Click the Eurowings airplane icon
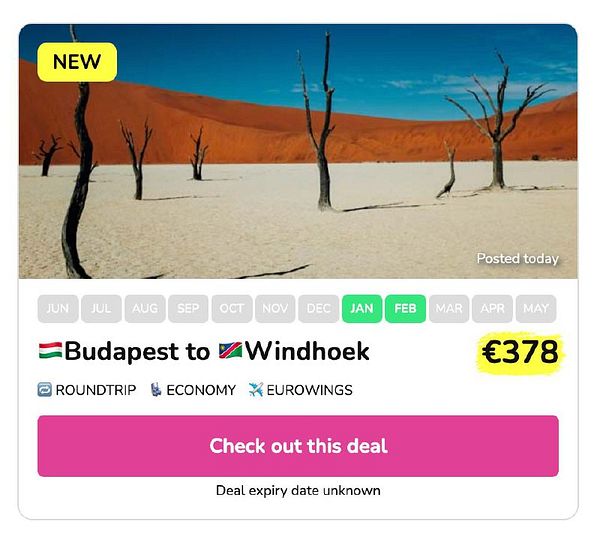Viewport: 600px width, 545px height. [x=256, y=390]
